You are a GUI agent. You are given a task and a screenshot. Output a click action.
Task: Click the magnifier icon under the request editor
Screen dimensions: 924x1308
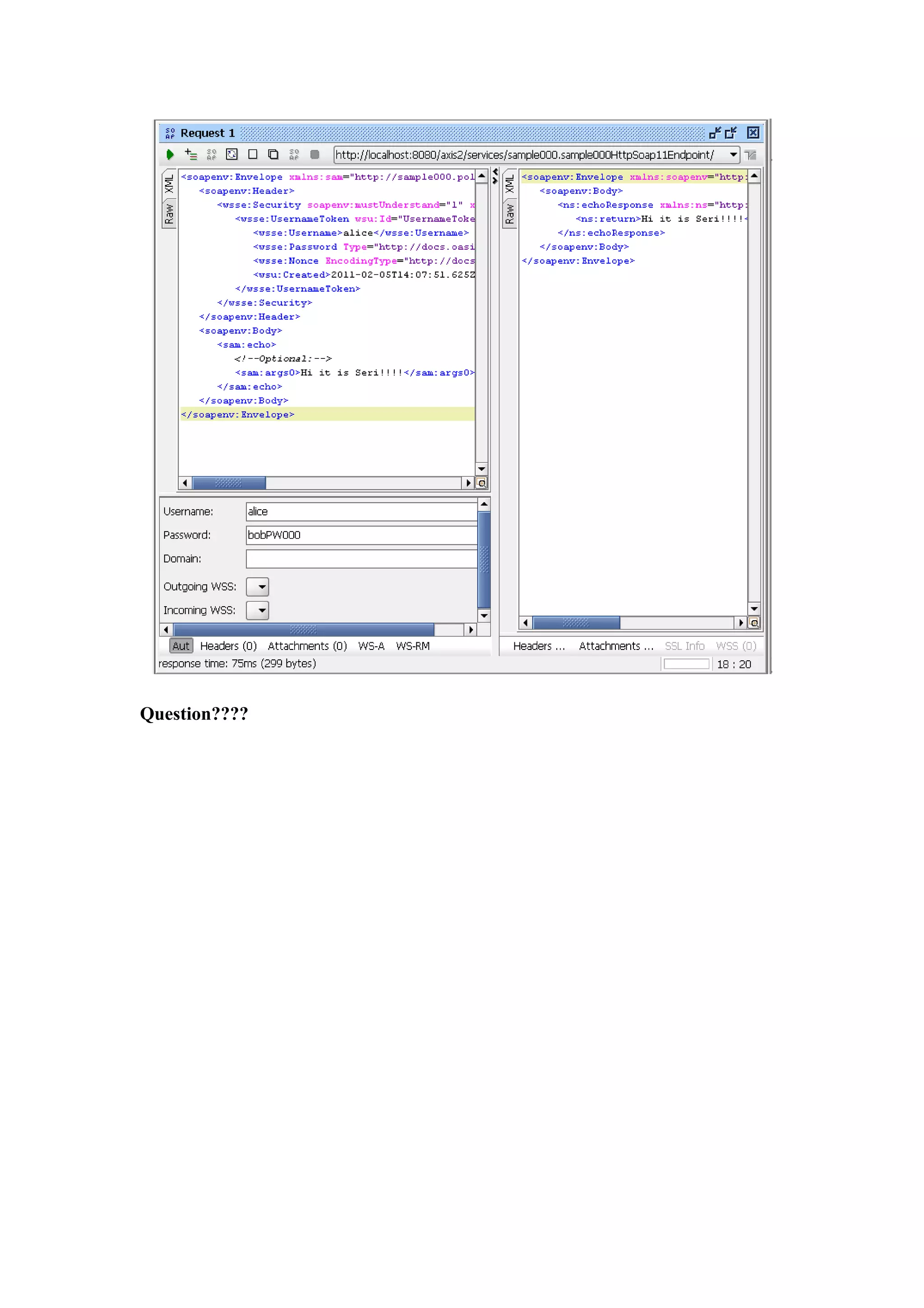click(x=482, y=483)
